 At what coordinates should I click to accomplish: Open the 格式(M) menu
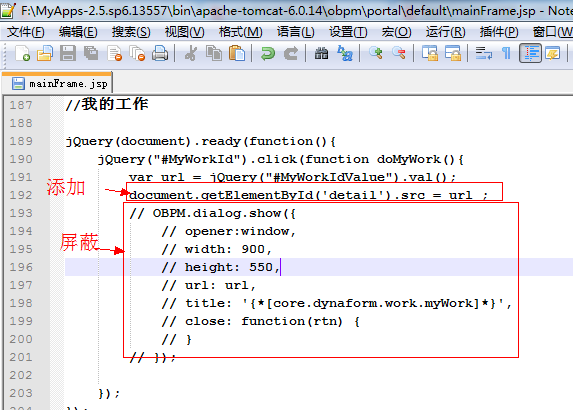point(240,32)
